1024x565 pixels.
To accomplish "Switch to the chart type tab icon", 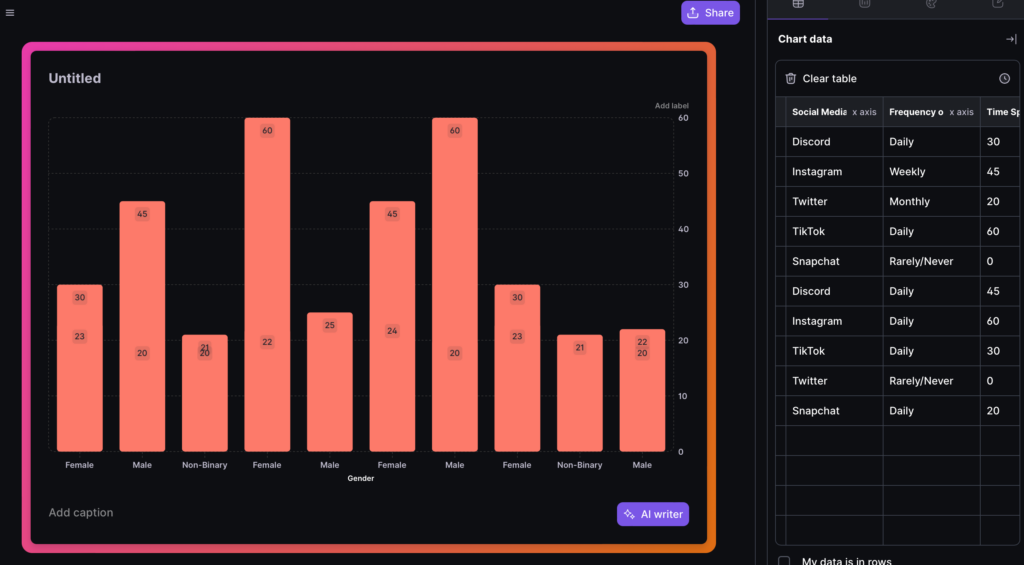I will (864, 5).
